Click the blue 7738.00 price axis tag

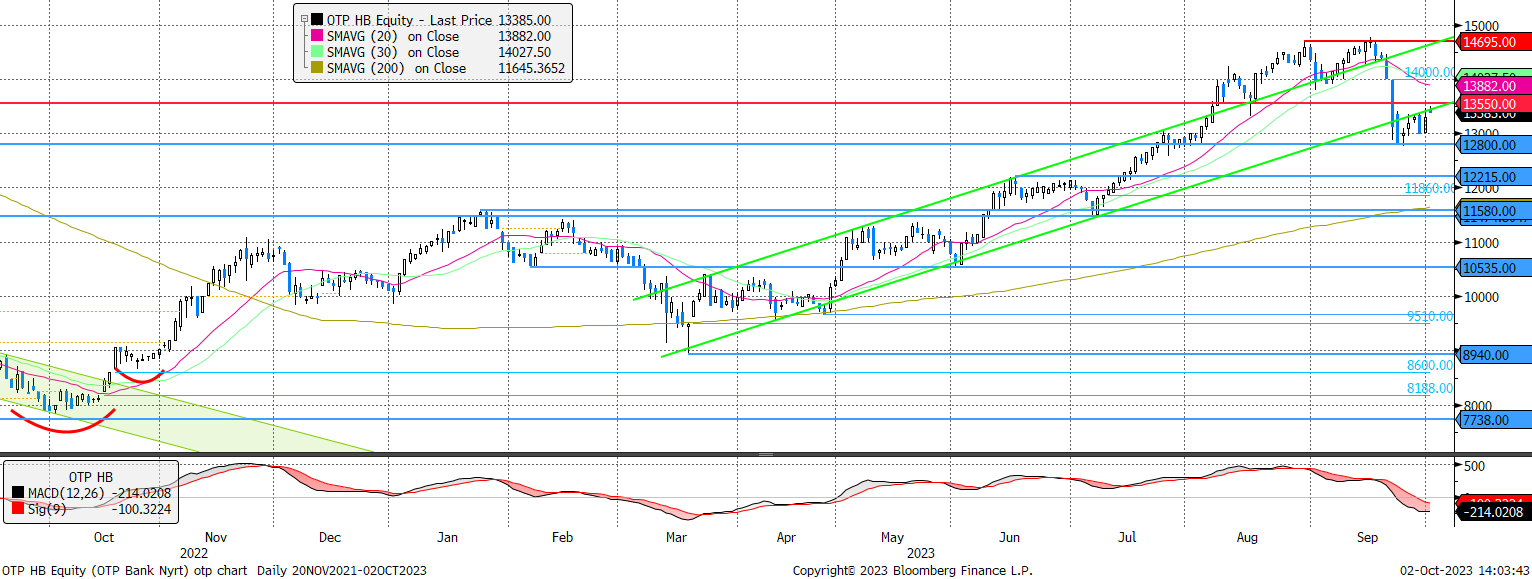tap(1493, 420)
